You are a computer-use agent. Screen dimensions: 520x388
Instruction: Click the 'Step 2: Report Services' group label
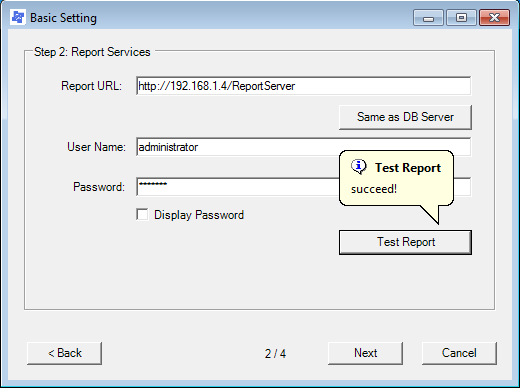(x=92, y=52)
